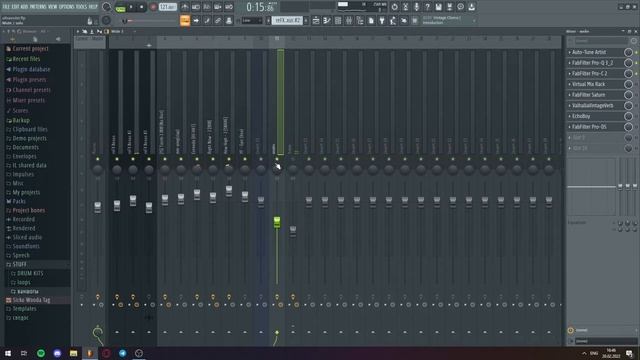Open ValhallaVintageVerb effect slot

592,105
